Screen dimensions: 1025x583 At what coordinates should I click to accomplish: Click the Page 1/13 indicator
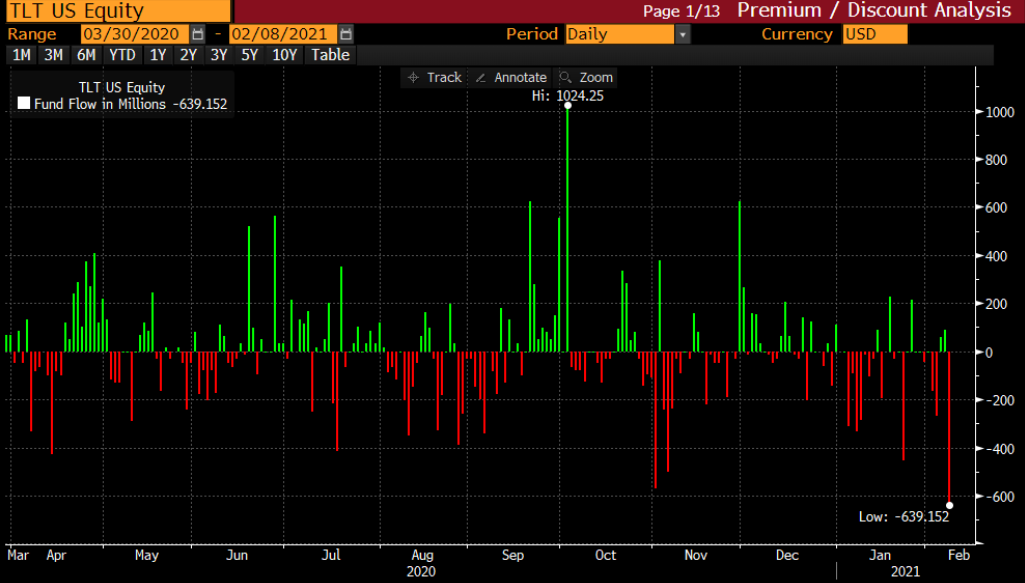pyautogui.click(x=681, y=11)
